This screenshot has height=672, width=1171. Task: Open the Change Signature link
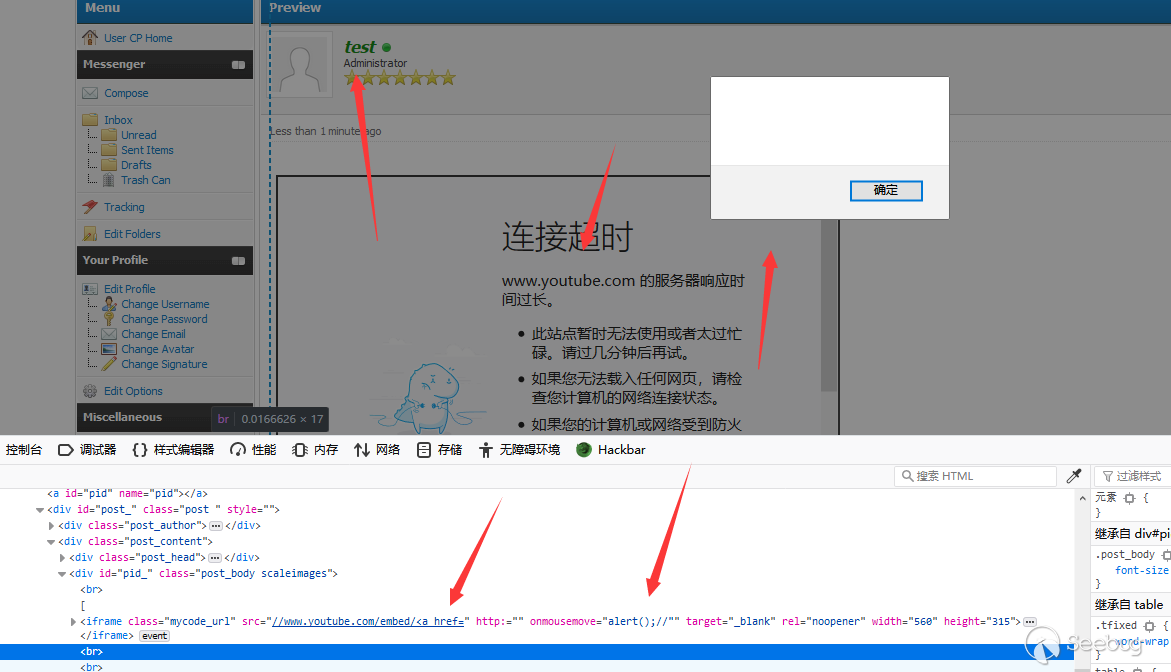point(164,364)
